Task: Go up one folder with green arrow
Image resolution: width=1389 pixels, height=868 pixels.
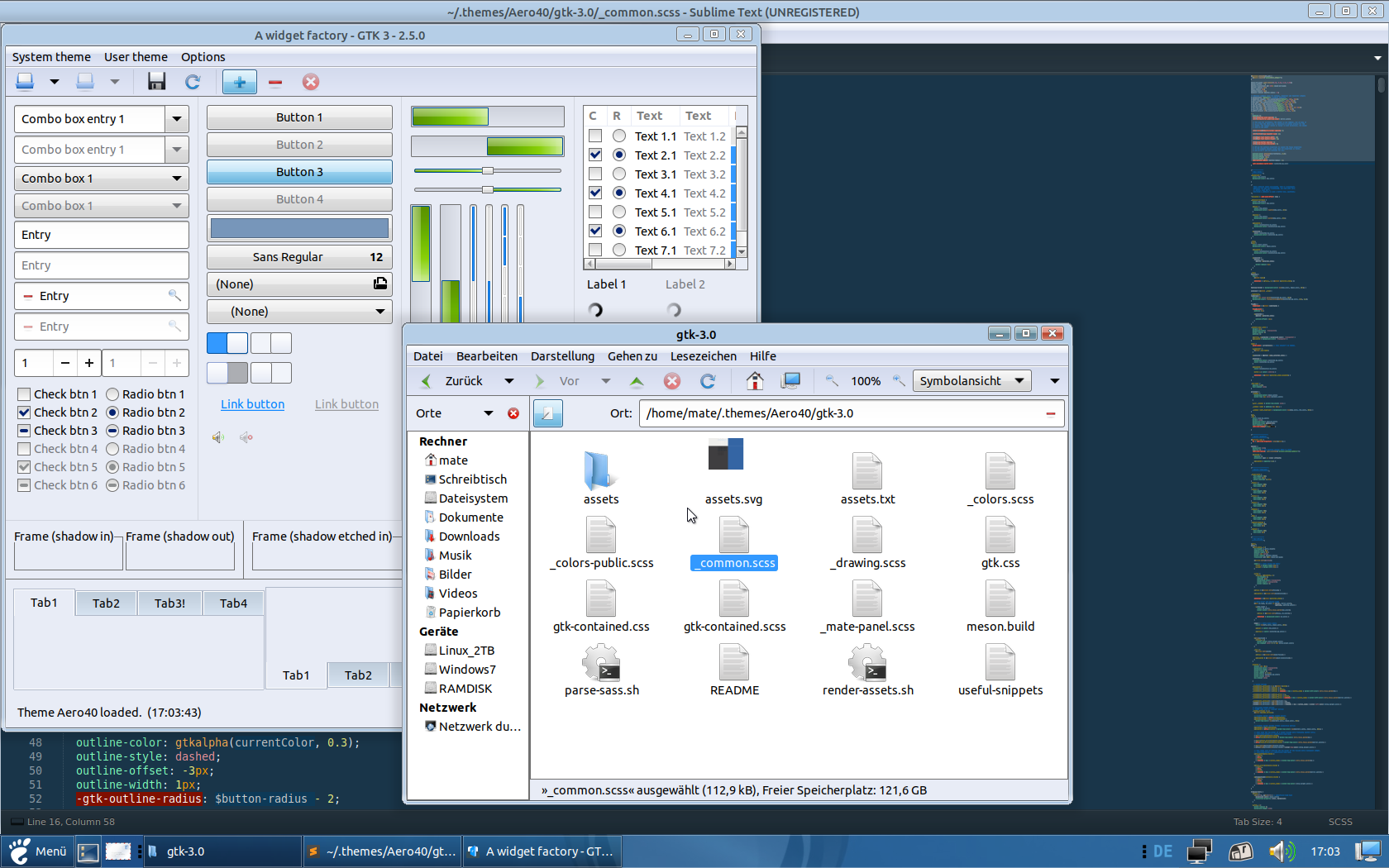Action: [637, 381]
